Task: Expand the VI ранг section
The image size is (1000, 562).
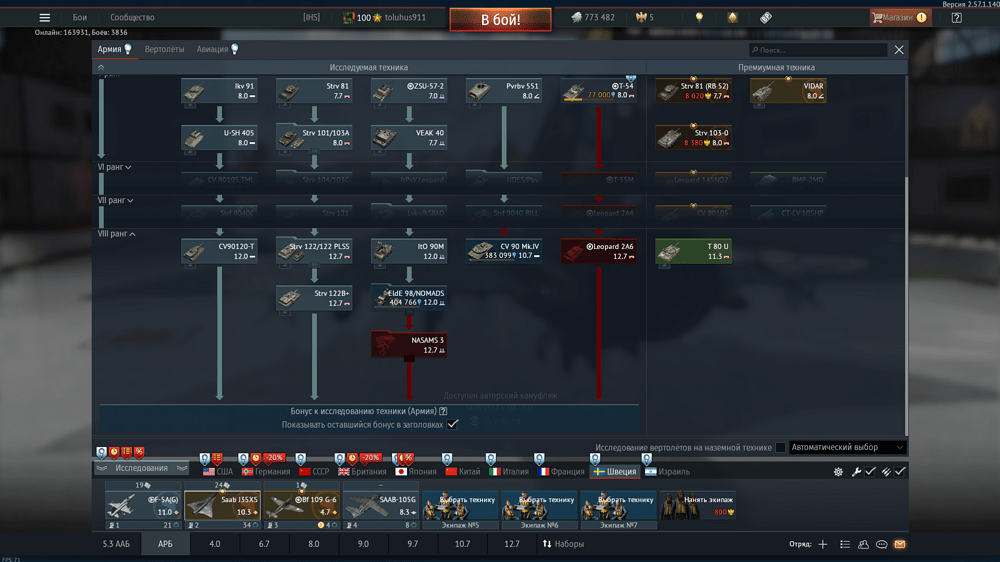Action: tap(115, 167)
